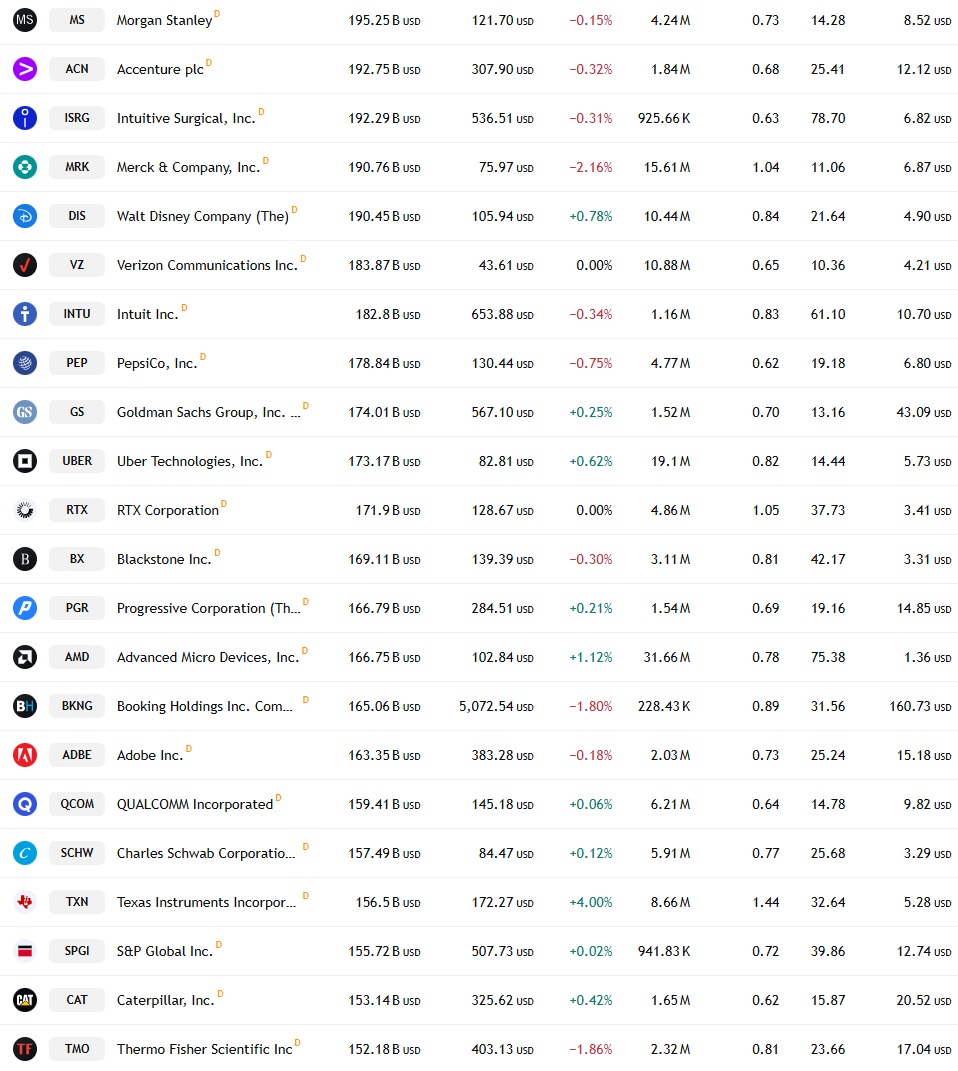
Task: Open the MS ticker symbol
Action: (x=77, y=20)
